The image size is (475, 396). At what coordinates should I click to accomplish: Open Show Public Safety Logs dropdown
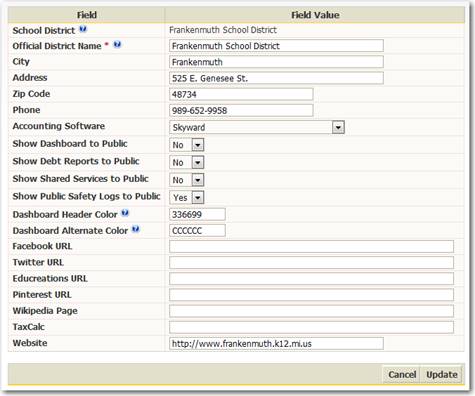click(187, 197)
